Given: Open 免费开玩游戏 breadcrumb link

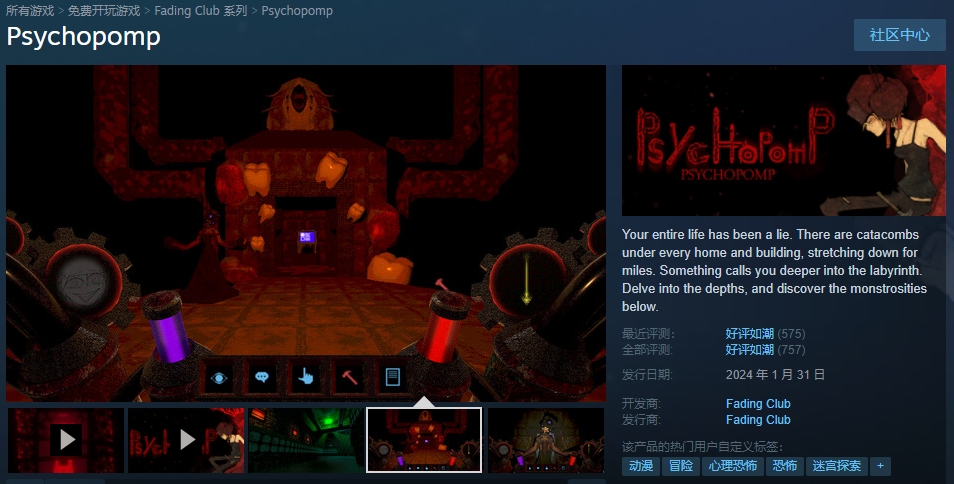Looking at the screenshot, I should (104, 11).
